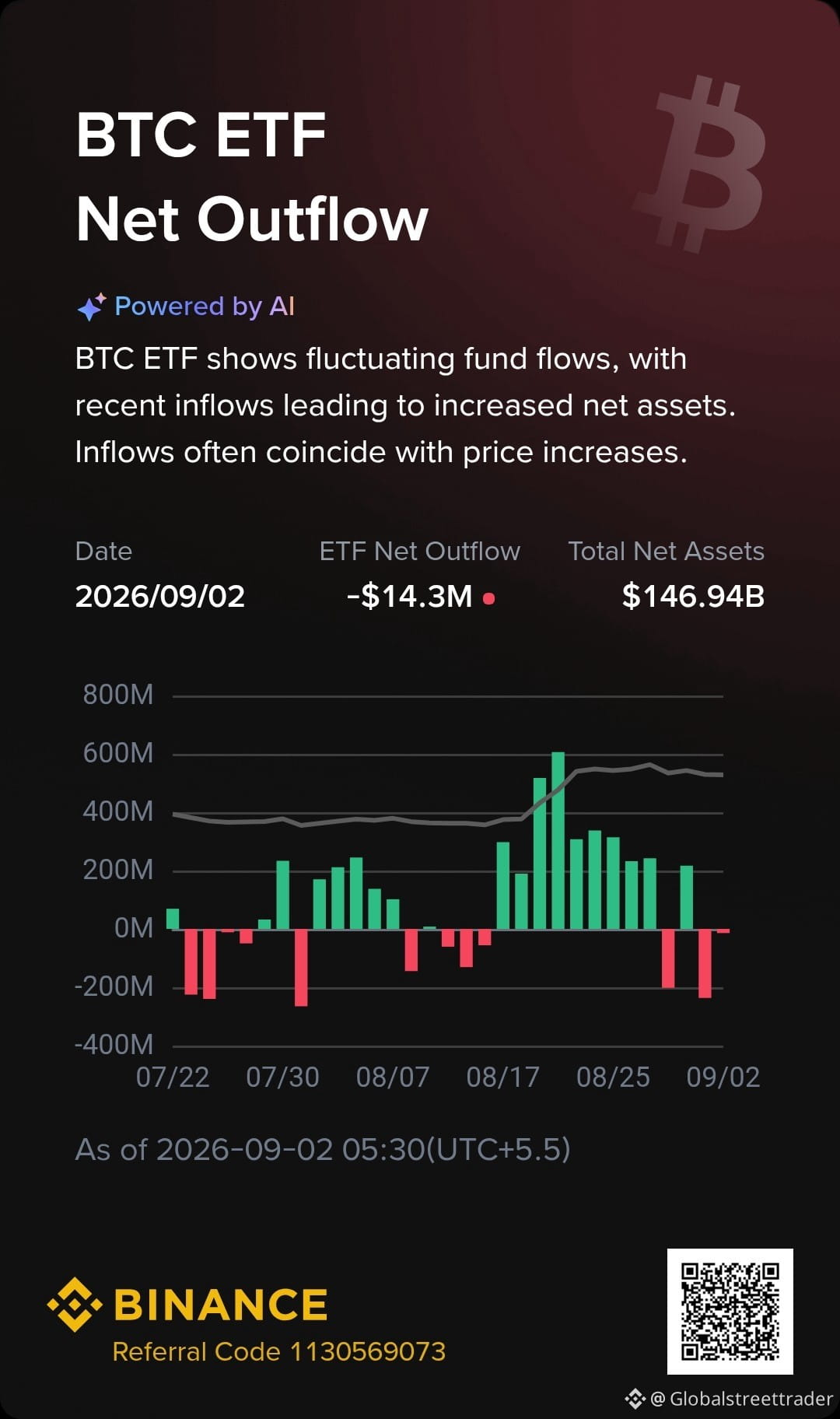The height and width of the screenshot is (1419, 840).
Task: Select the tallest green bar near 08/21
Action: pos(558,840)
